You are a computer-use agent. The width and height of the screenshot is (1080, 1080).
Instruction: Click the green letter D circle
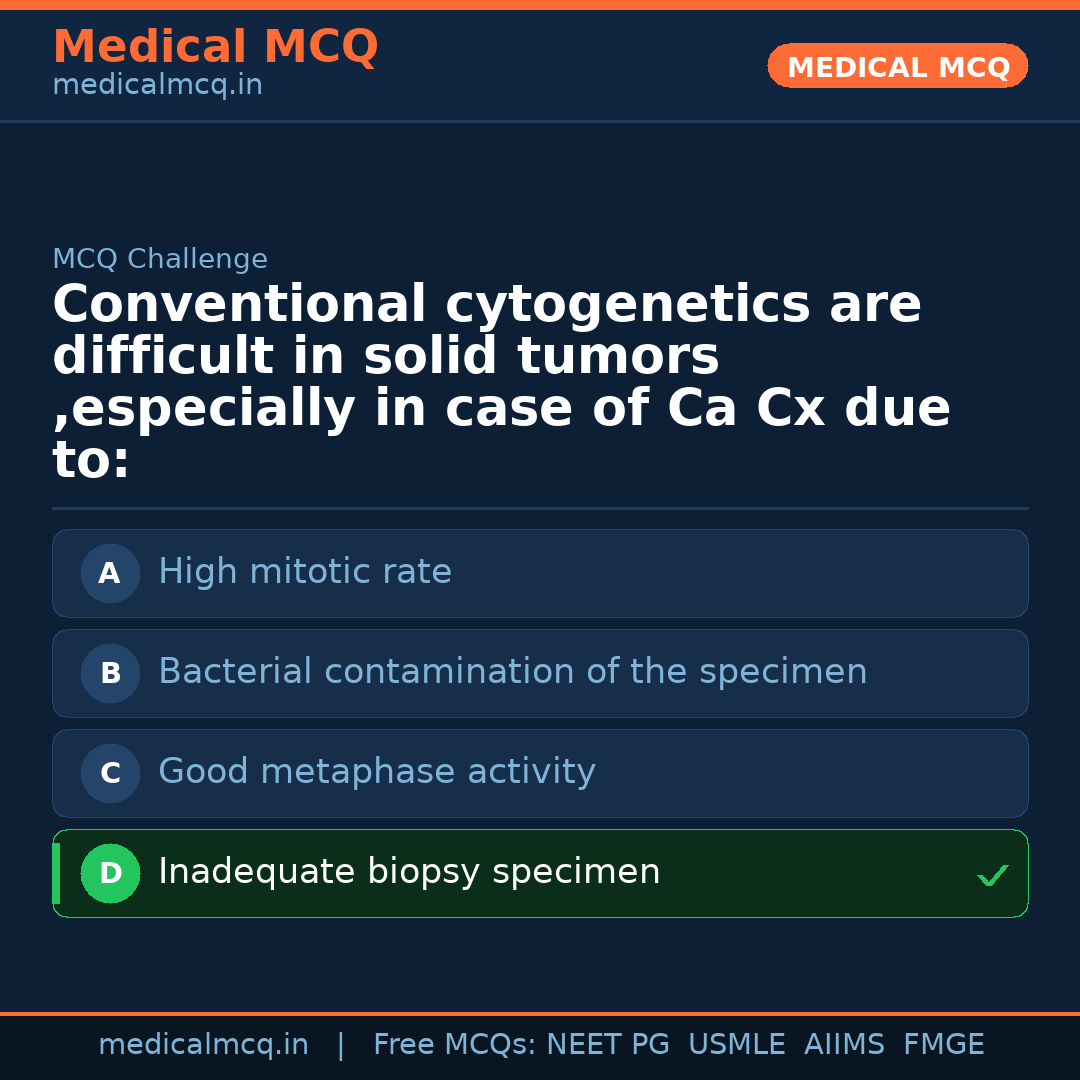pos(110,873)
